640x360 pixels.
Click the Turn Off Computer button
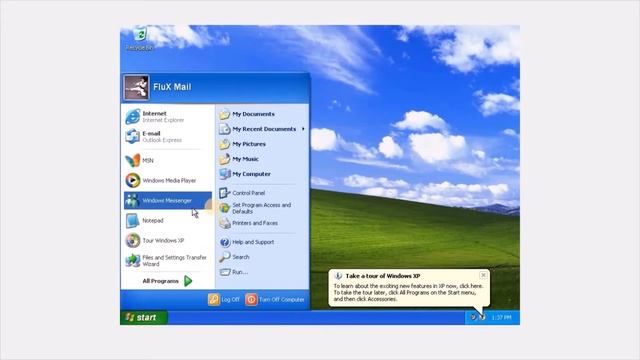tap(275, 300)
